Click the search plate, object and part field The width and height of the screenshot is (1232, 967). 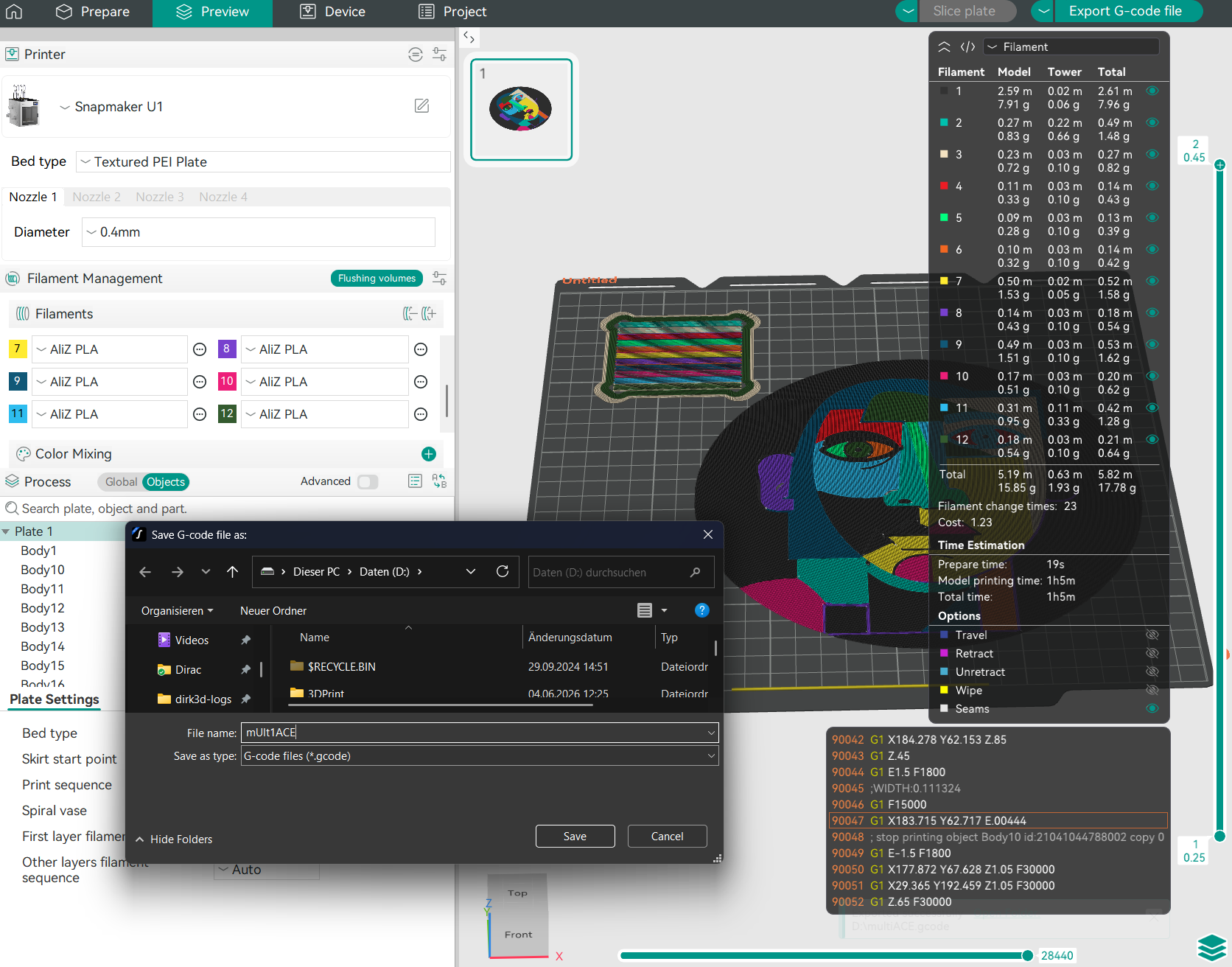pos(228,509)
